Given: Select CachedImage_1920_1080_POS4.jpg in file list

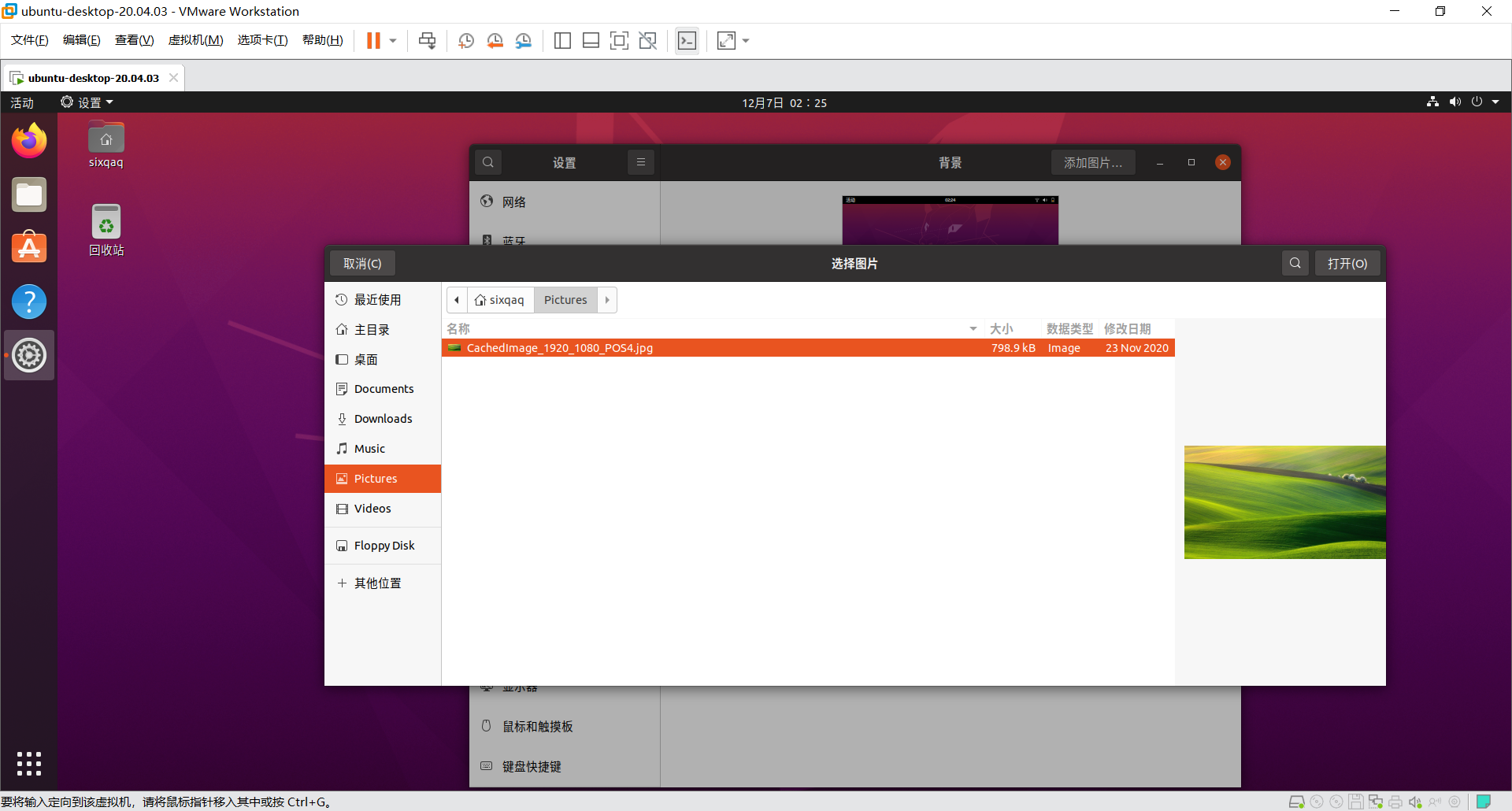Looking at the screenshot, I should [559, 347].
